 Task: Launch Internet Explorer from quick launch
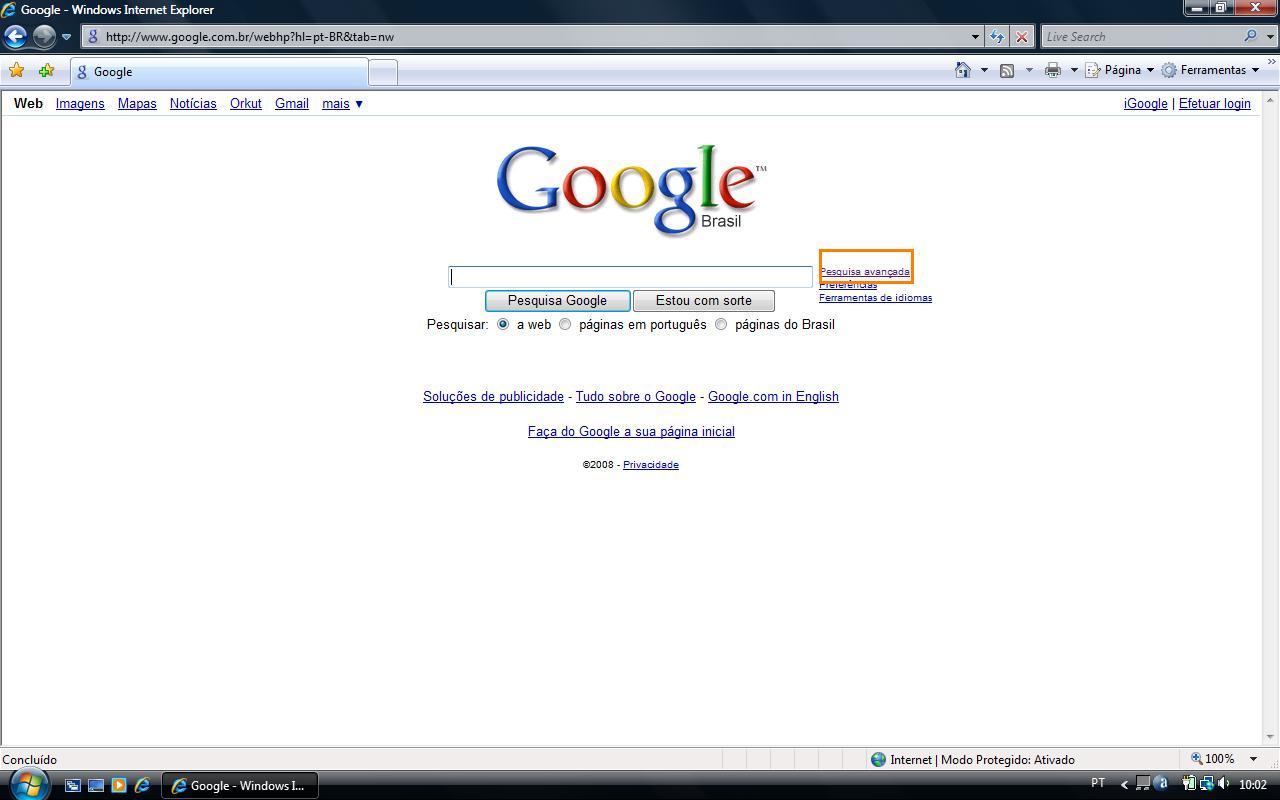click(x=142, y=785)
